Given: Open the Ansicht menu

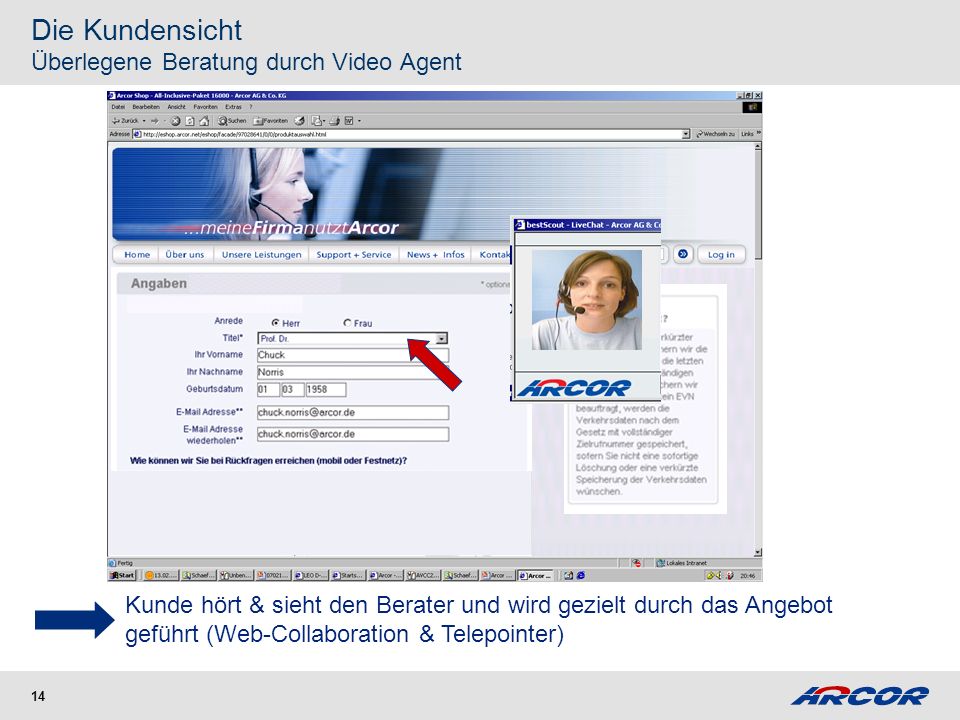Looking at the screenshot, I should (176, 107).
